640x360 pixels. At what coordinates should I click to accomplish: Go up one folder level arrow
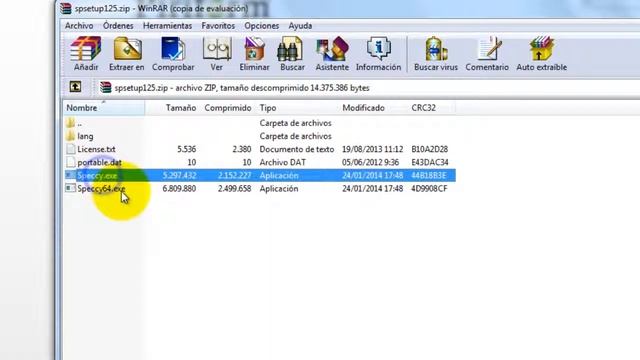point(75,87)
